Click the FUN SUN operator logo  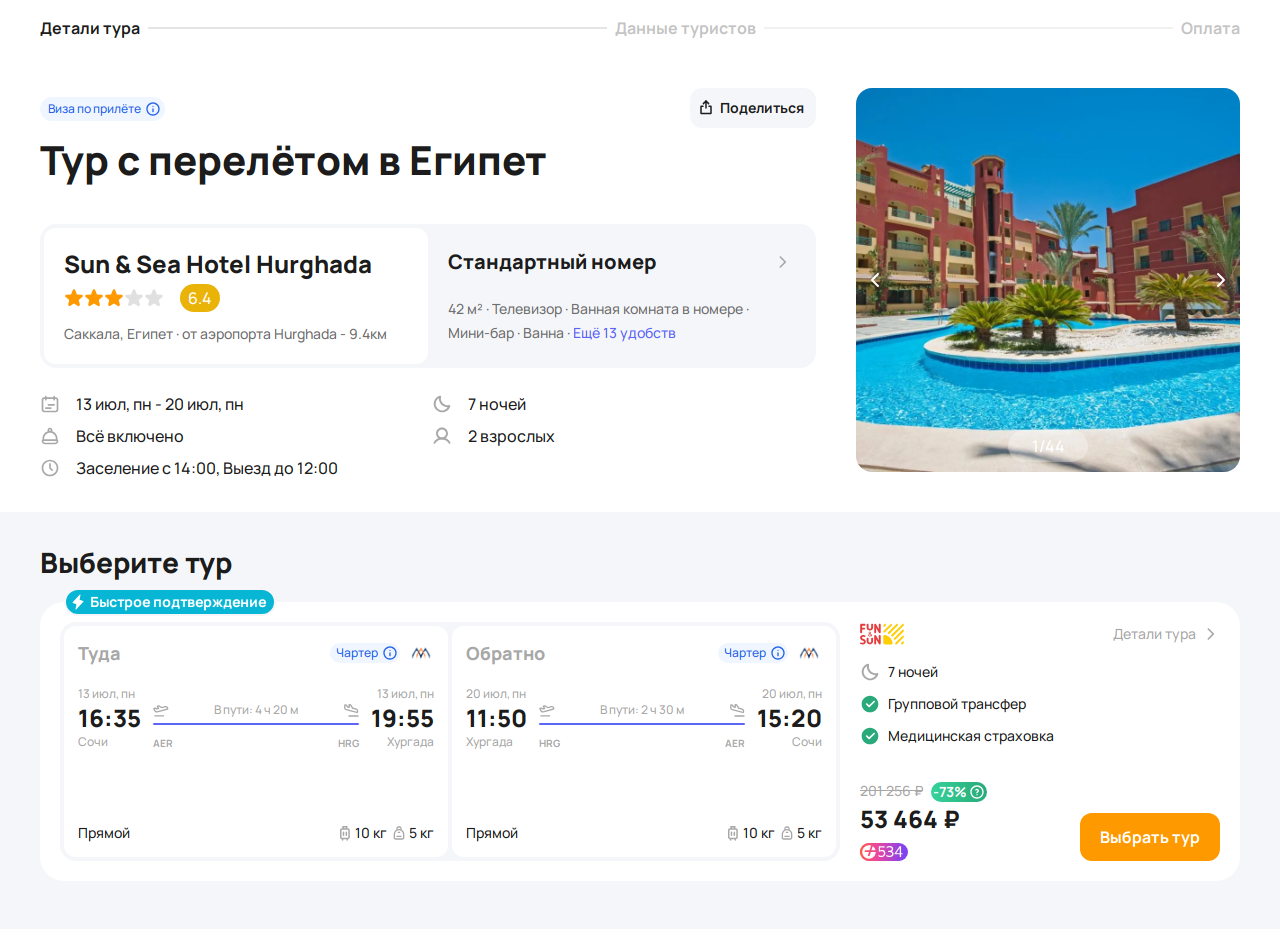(x=882, y=634)
